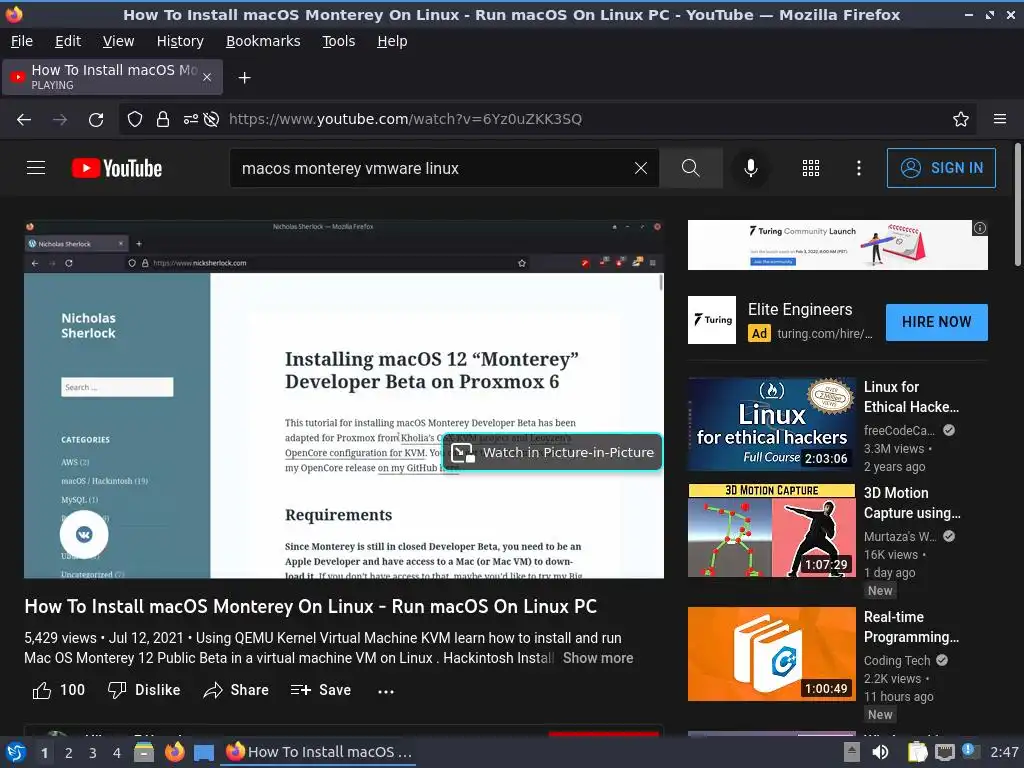Click the ad info icon on the Turing banner
The height and width of the screenshot is (768, 1024).
(x=980, y=228)
